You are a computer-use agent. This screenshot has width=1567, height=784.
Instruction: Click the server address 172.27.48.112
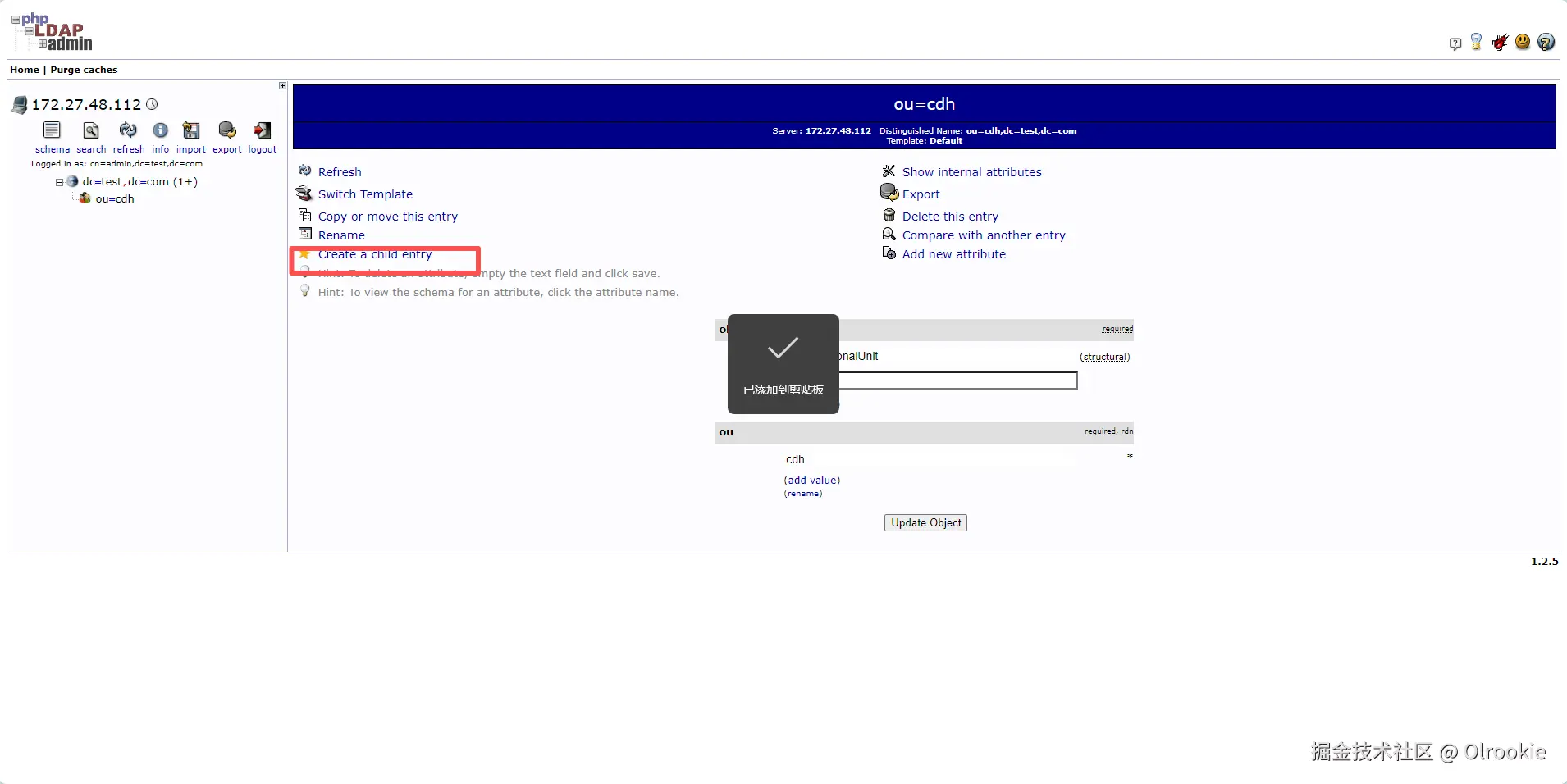point(86,104)
